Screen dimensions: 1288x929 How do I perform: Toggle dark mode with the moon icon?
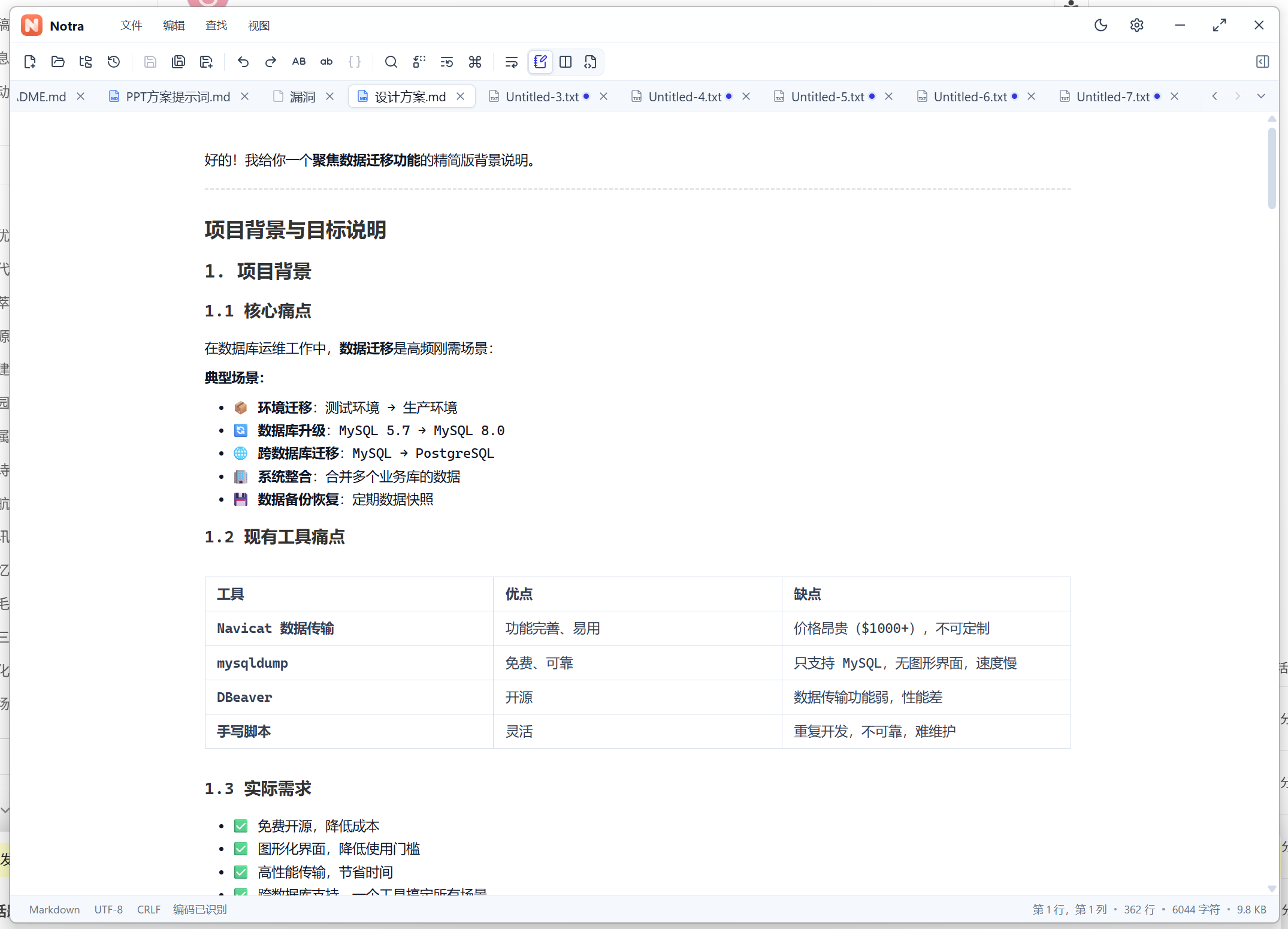coord(1101,25)
